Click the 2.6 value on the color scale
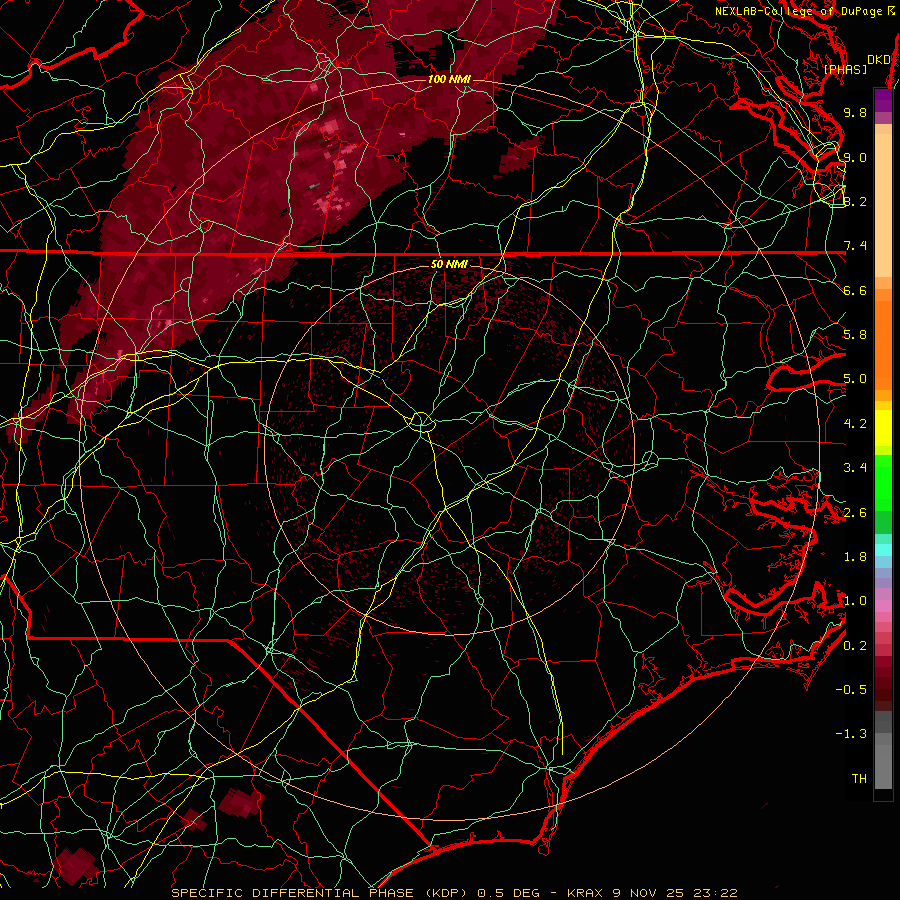This screenshot has width=900, height=900. (855, 513)
